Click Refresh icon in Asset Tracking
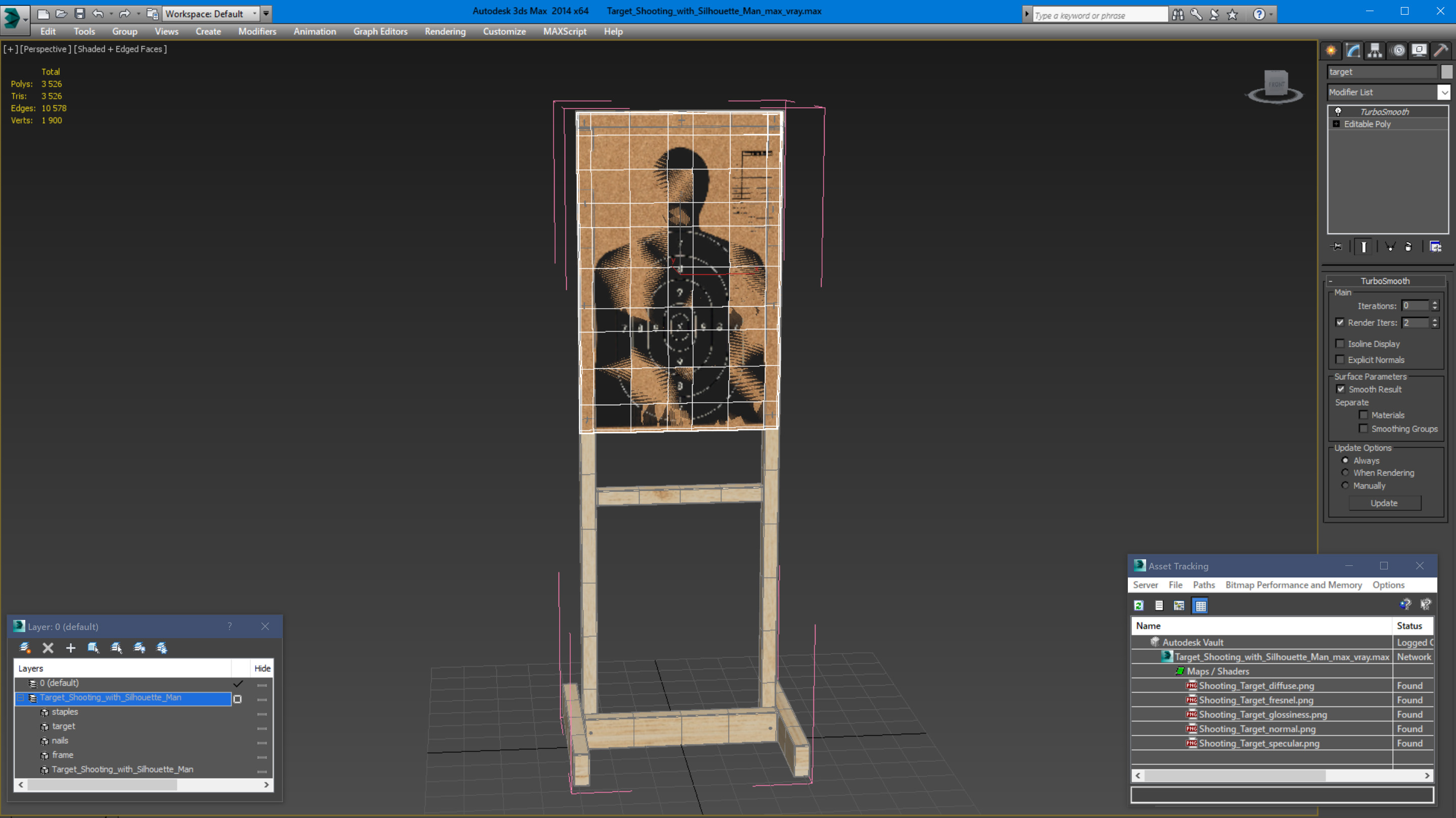Viewport: 1456px width, 818px height. pyautogui.click(x=1139, y=606)
